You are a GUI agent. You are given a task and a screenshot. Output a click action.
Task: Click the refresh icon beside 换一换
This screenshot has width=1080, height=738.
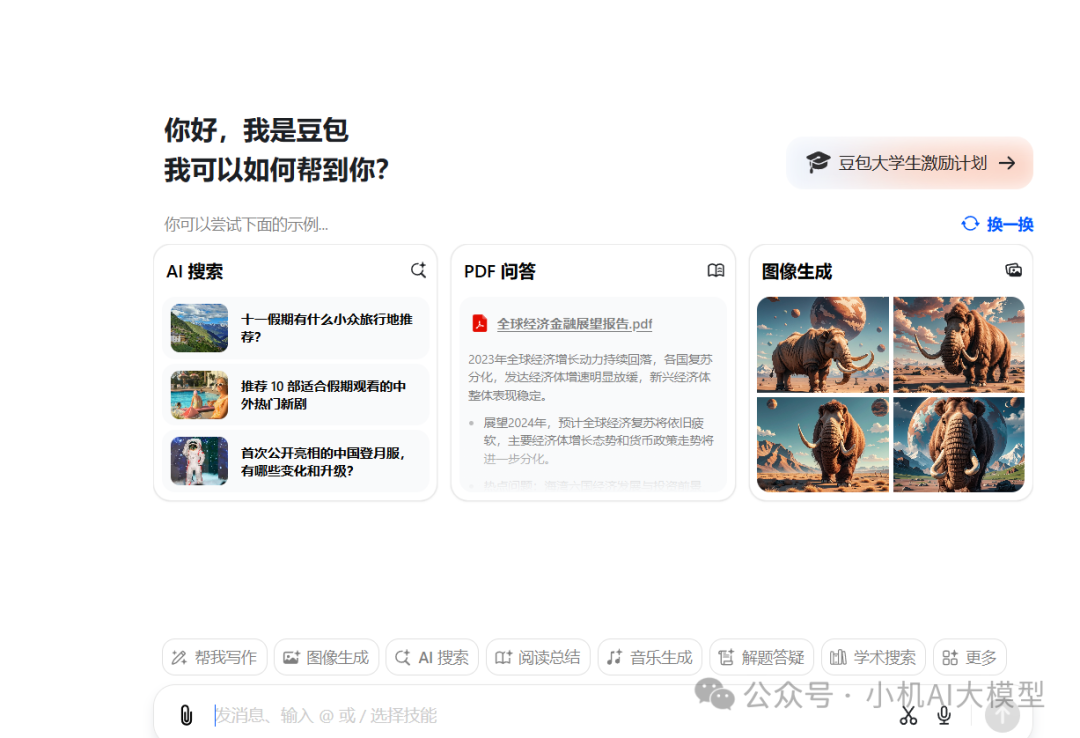pos(970,224)
